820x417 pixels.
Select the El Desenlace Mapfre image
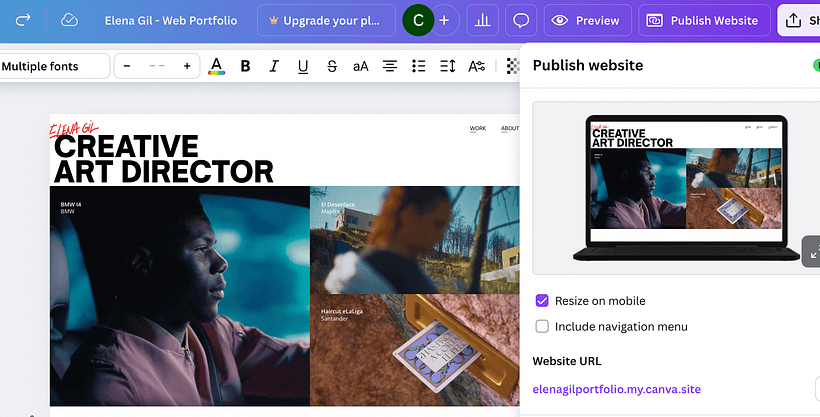pyautogui.click(x=415, y=240)
